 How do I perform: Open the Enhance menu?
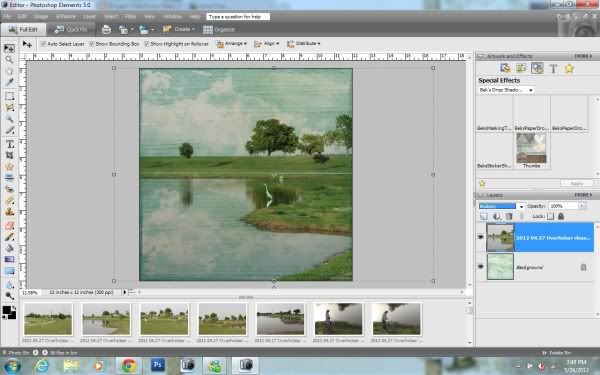[x=66, y=16]
